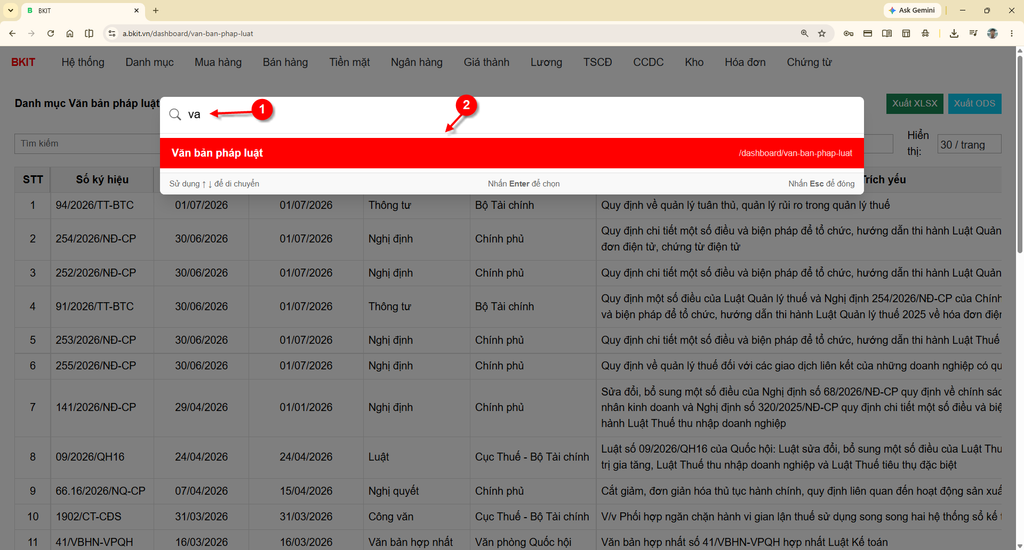Open the '30 / trang' page size dropdown
The image size is (1024, 550).
pyautogui.click(x=969, y=144)
